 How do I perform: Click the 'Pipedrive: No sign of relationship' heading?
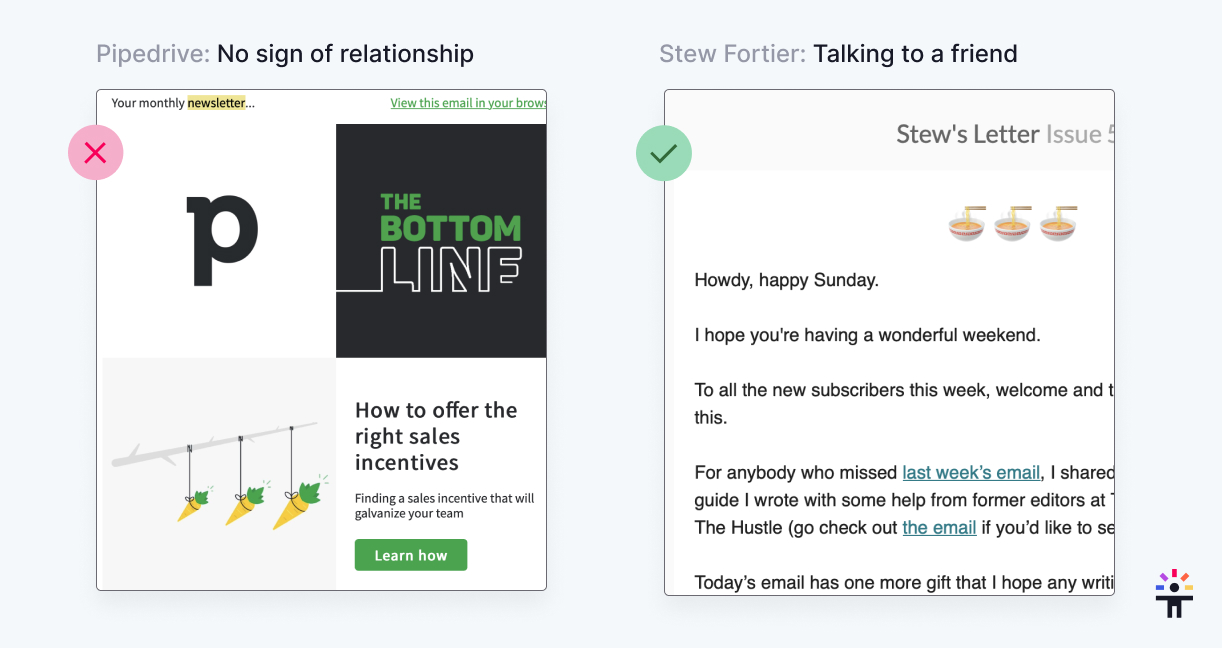point(285,54)
